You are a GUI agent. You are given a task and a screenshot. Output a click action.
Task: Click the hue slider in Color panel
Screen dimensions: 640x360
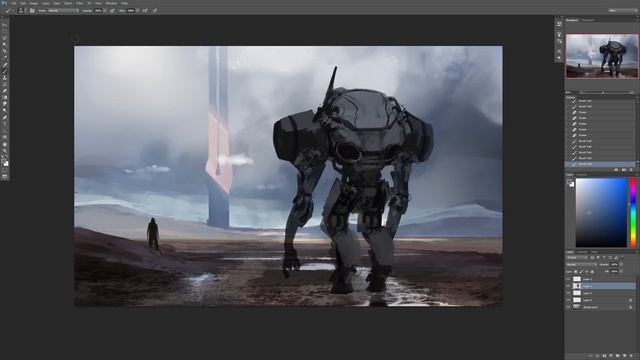pos(633,213)
